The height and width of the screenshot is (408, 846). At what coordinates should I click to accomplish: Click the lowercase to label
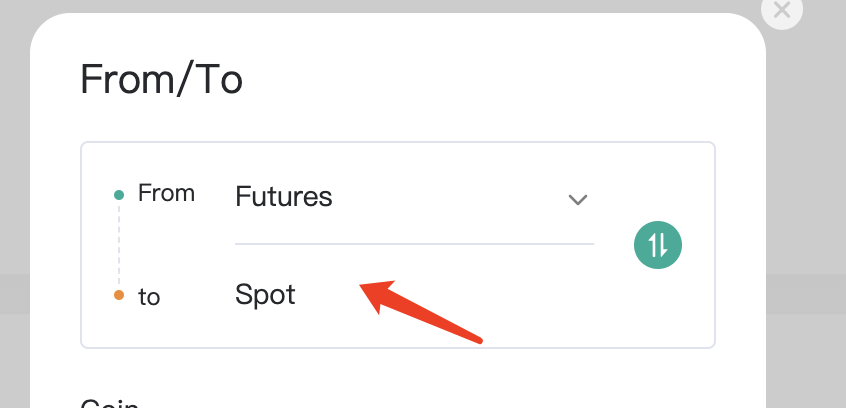(149, 297)
